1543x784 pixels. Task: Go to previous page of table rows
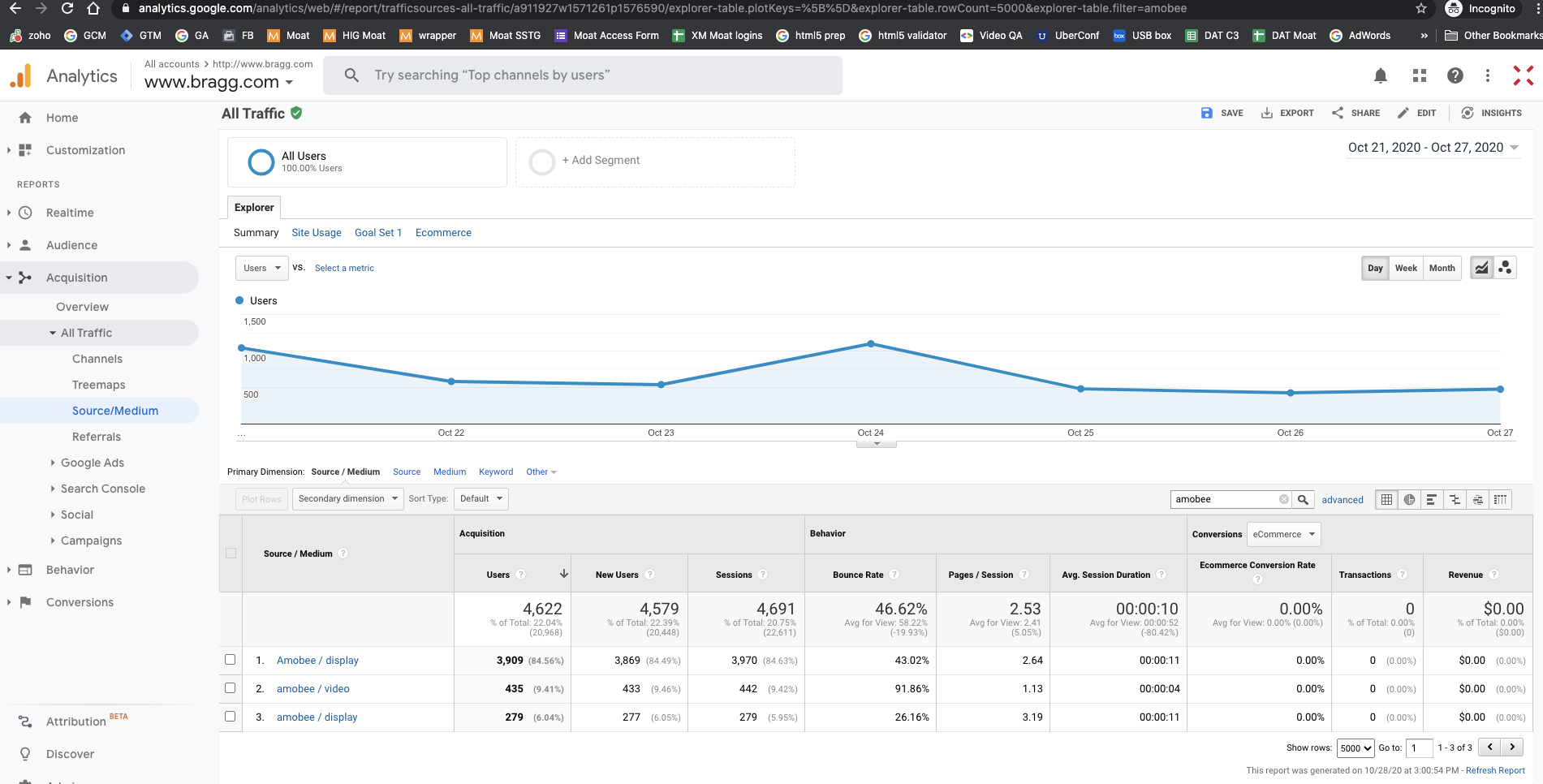pyautogui.click(x=1489, y=747)
